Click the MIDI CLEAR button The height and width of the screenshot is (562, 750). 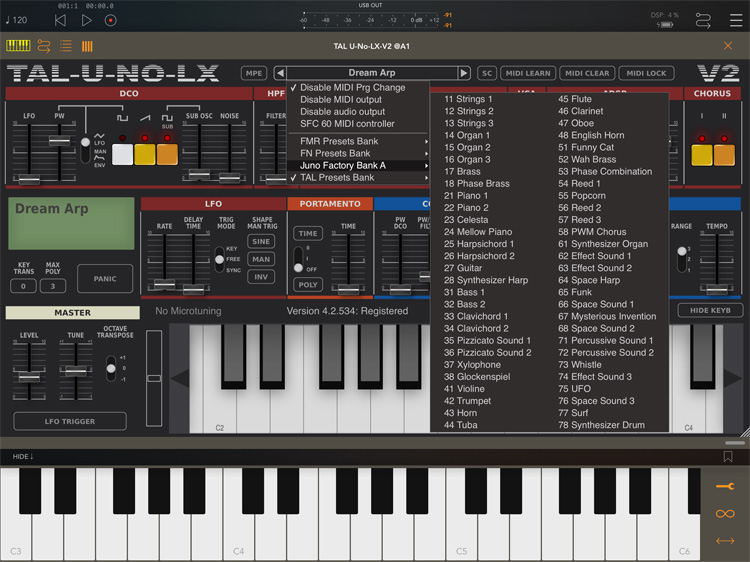click(x=587, y=73)
